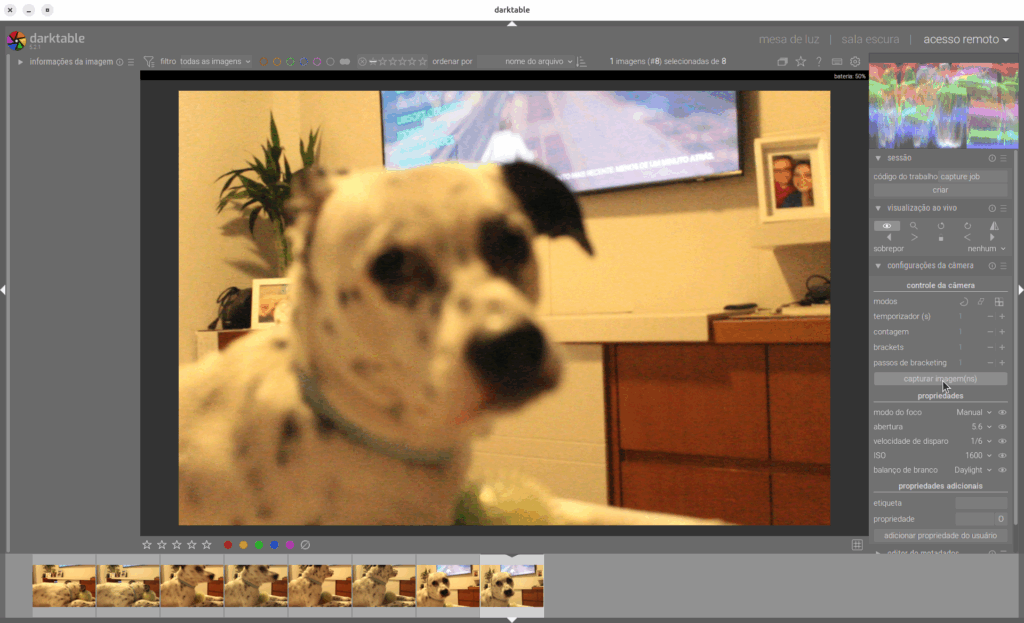Flip live view with mirror icon

pyautogui.click(x=994, y=226)
